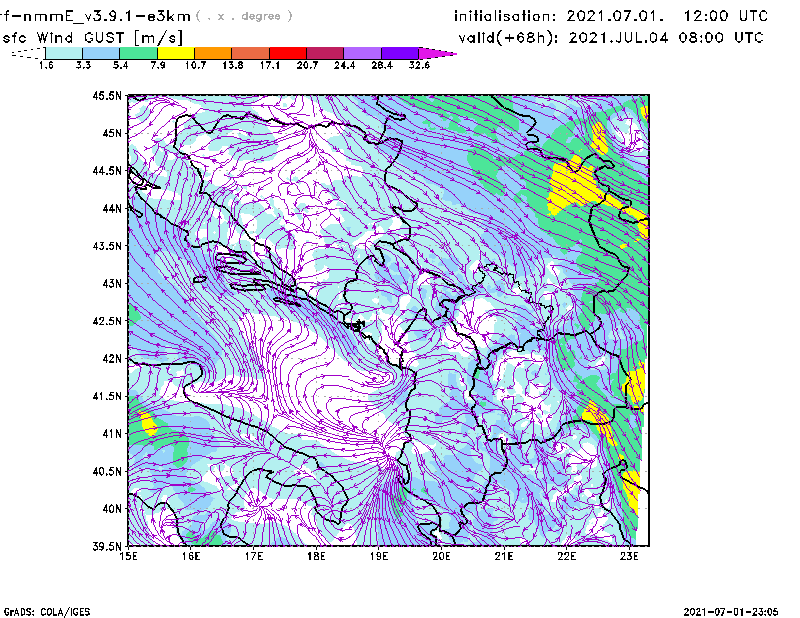Select the orange 10.7–13.8 legend swatch
This screenshot has width=800, height=618.
pos(213,53)
